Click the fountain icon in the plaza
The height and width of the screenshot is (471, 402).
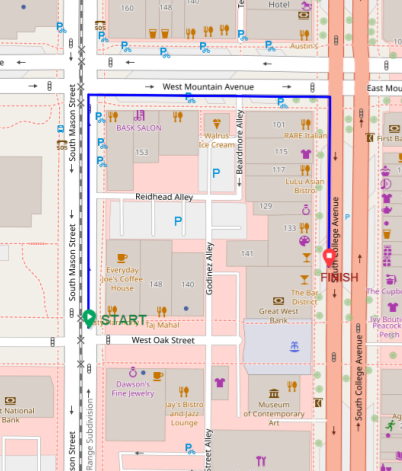point(294,347)
